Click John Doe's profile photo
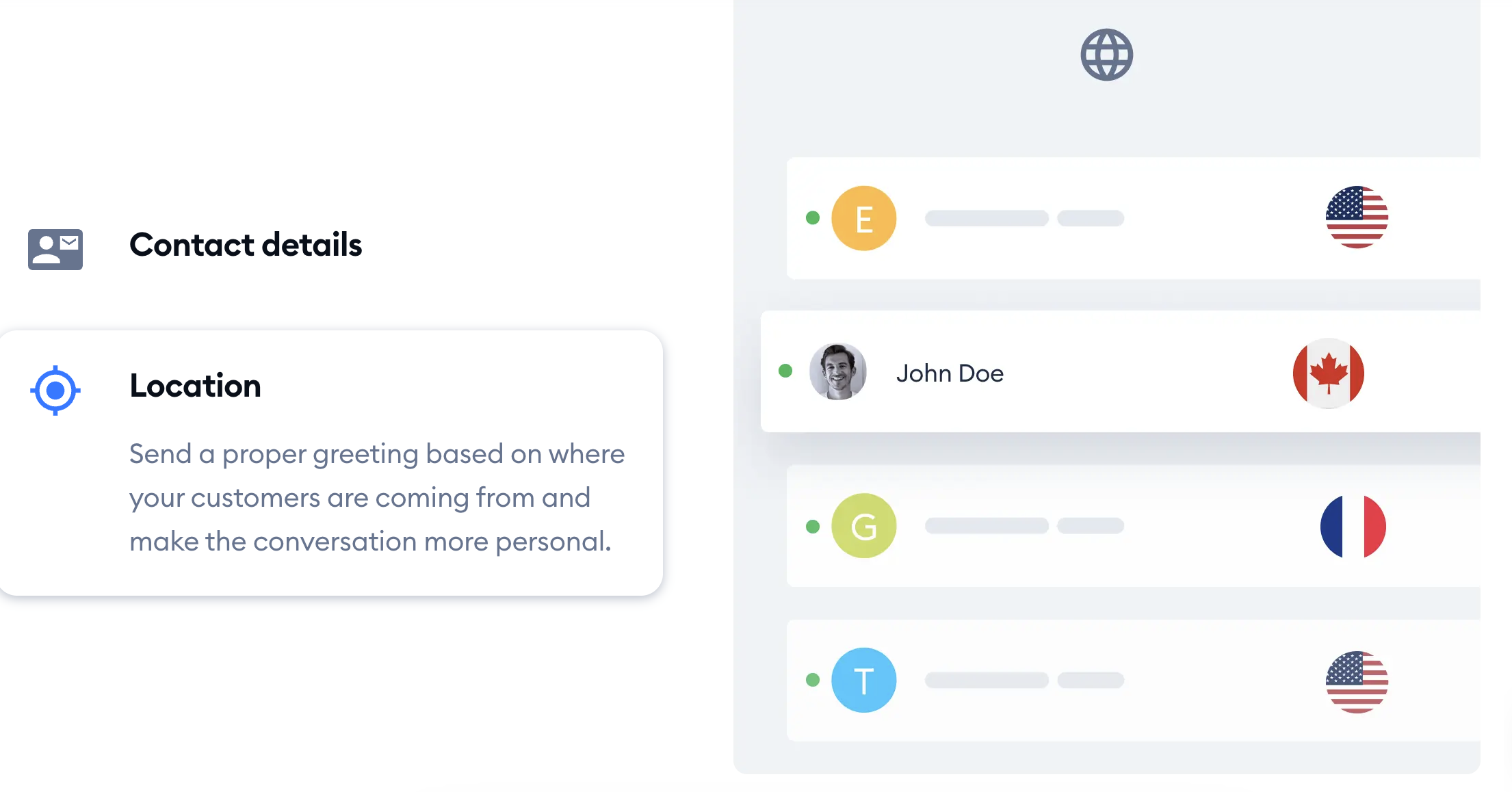This screenshot has height=792, width=1512. pyautogui.click(x=837, y=371)
